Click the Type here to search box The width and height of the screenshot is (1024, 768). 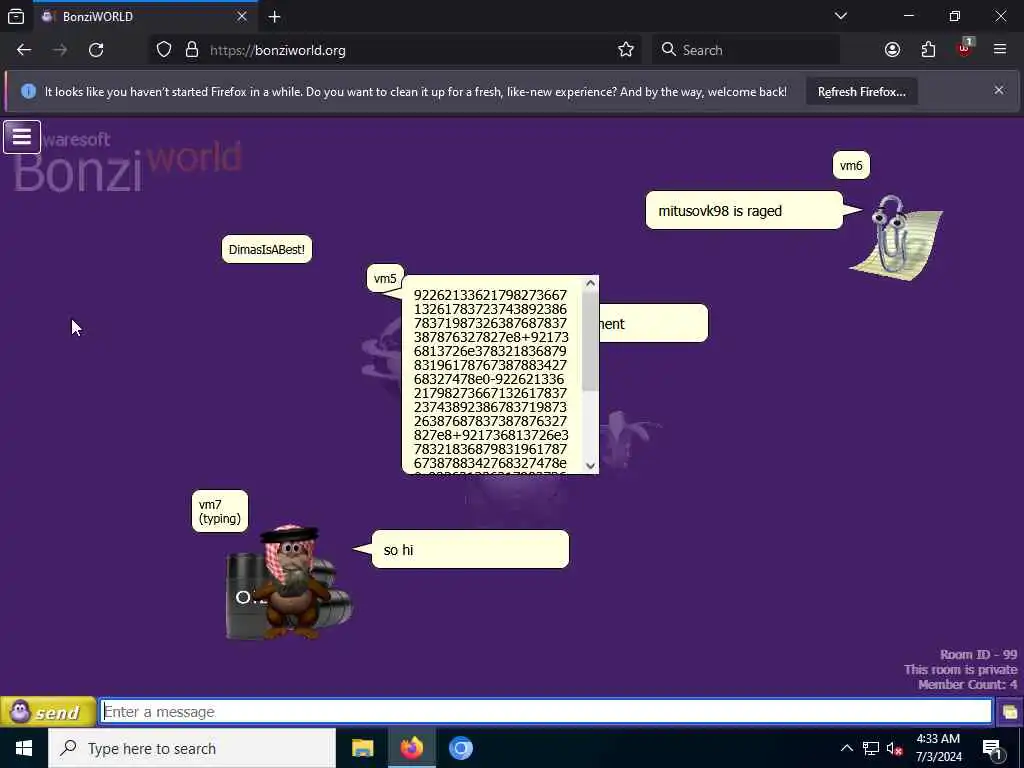coord(192,748)
